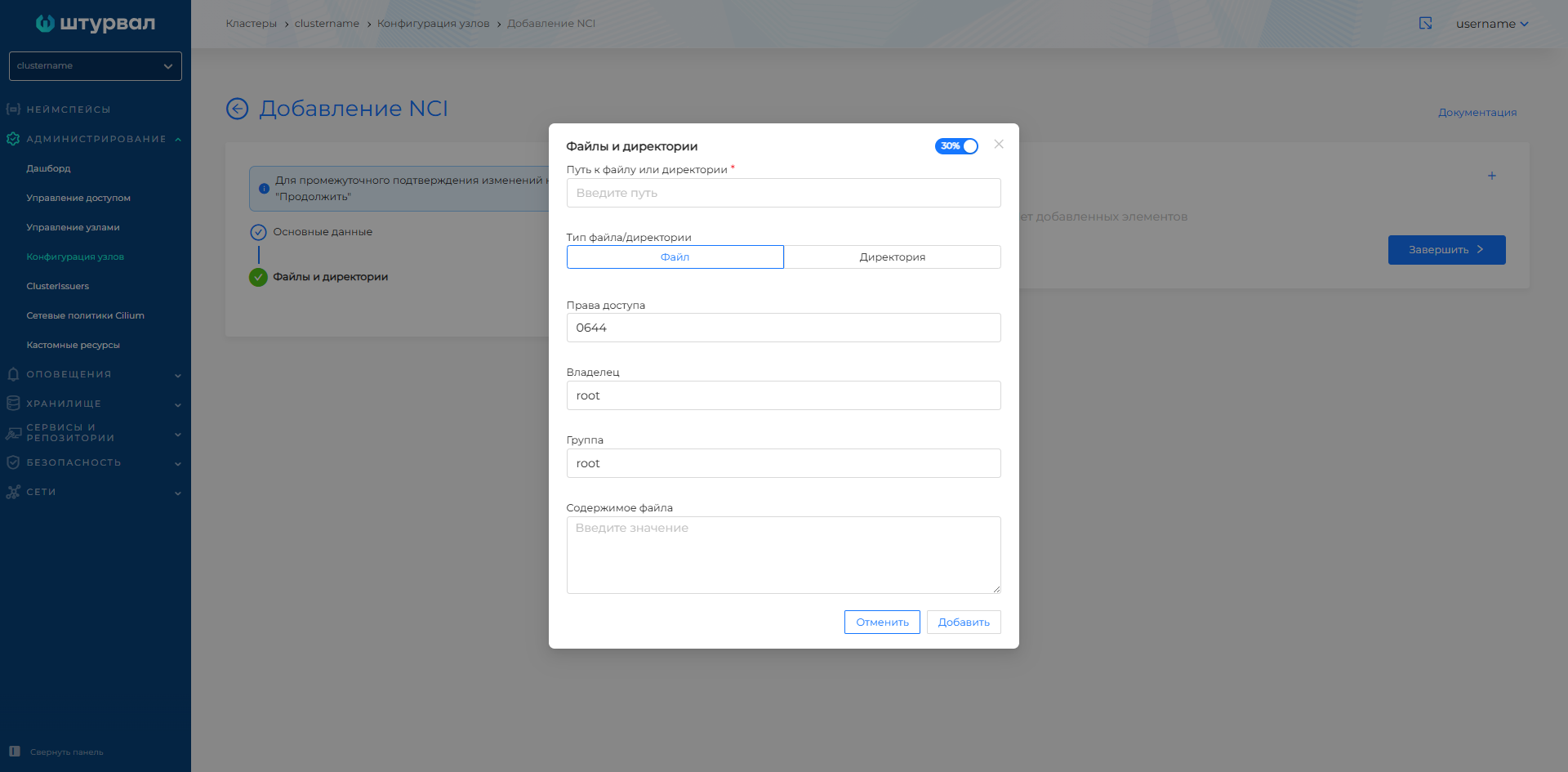Click the Штурвал logo icon
Viewport: 1568px width, 772px height.
(x=43, y=24)
